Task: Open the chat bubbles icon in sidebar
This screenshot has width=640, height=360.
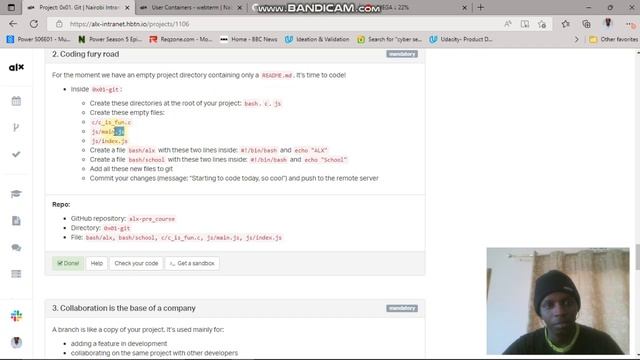Action: coord(16,248)
